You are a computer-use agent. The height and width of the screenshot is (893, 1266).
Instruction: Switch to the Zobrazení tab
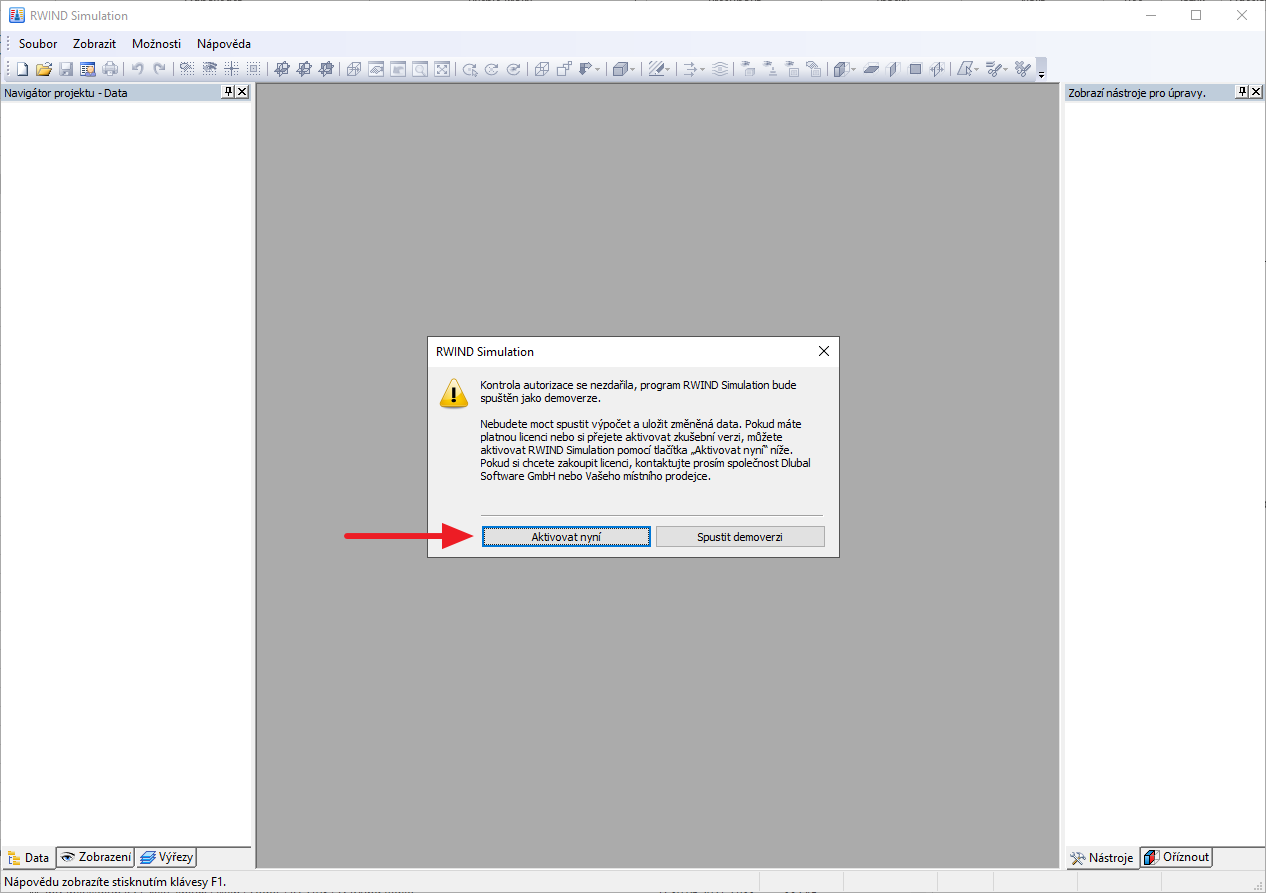click(x=95, y=857)
